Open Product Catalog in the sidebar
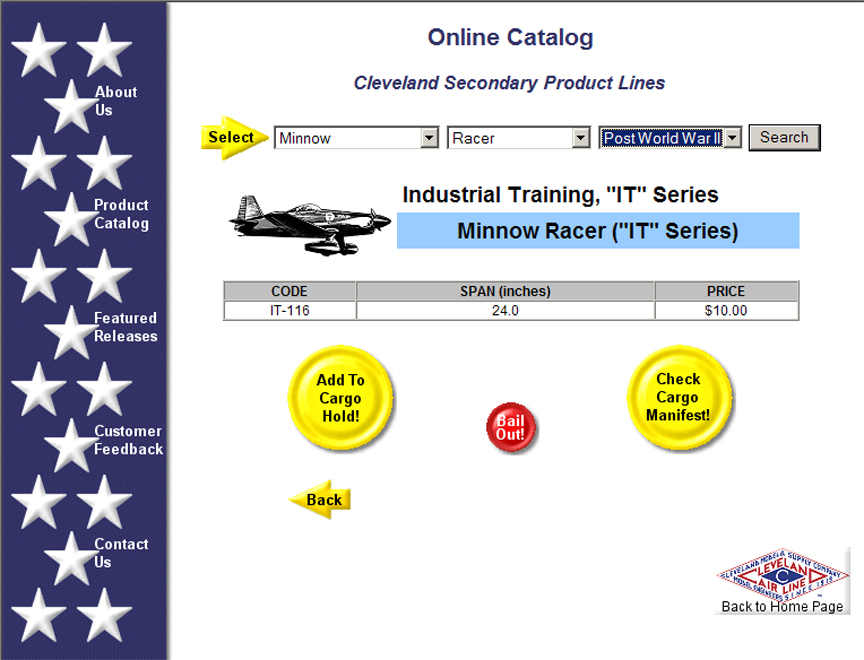This screenshot has height=660, width=864. point(121,214)
